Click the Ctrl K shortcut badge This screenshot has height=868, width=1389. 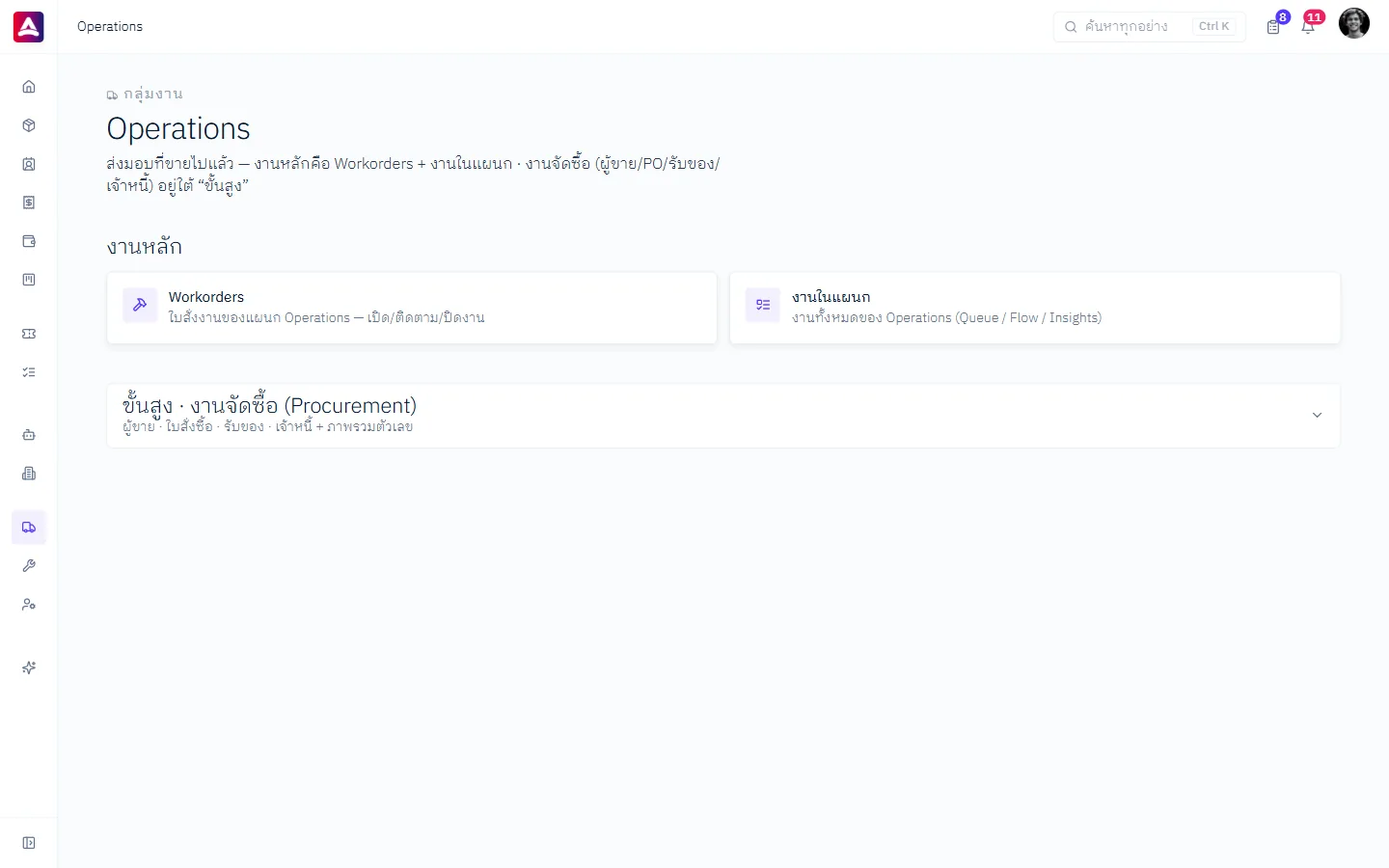pos(1214,27)
